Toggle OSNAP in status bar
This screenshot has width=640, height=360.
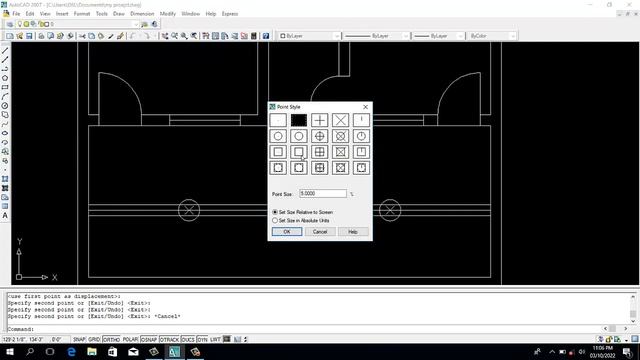[x=149, y=339]
